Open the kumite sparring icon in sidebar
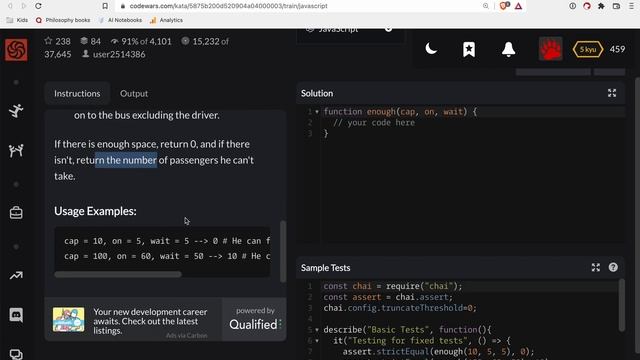 point(16,151)
